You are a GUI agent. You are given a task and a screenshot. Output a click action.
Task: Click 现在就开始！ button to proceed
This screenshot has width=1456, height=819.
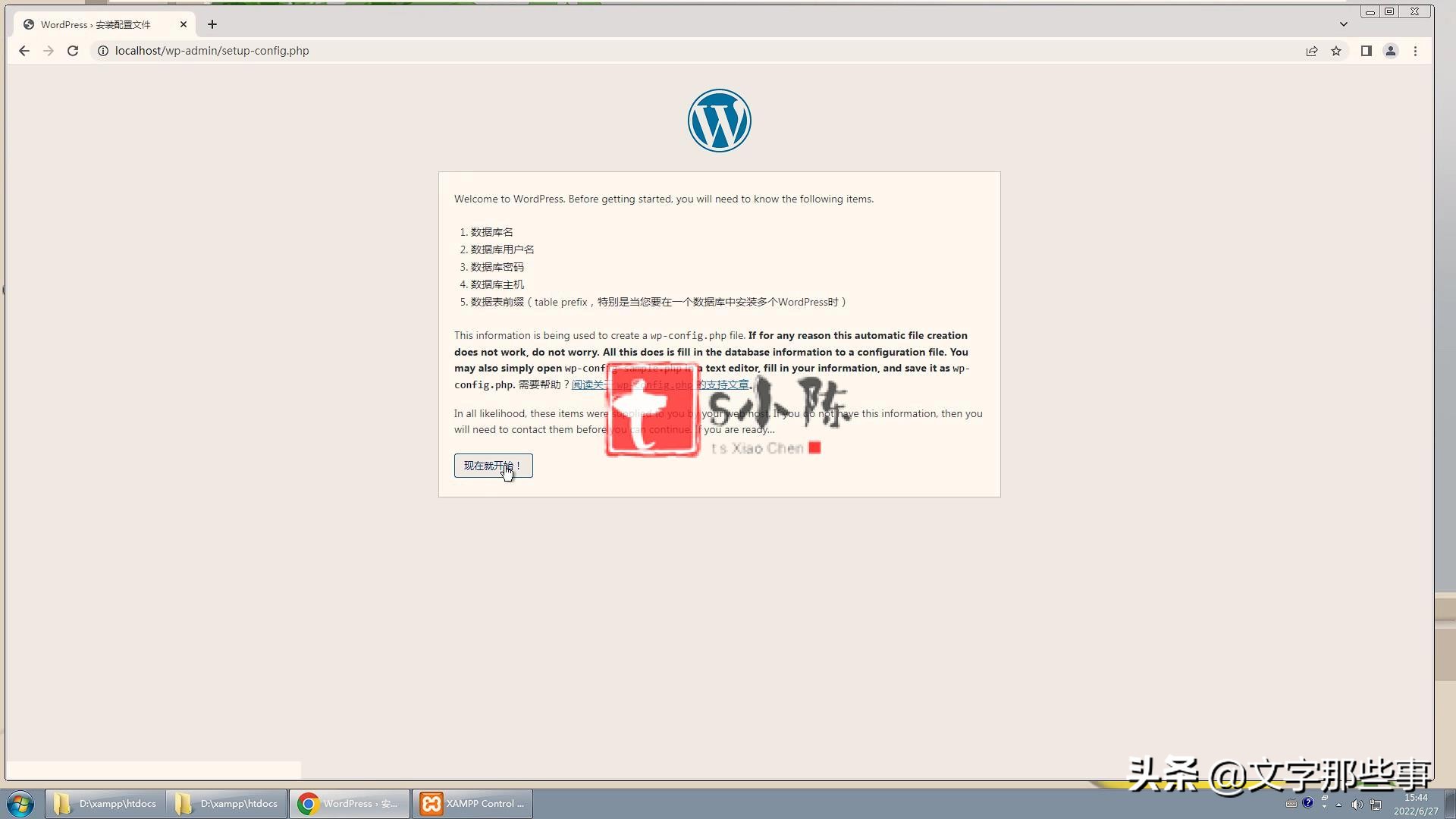[493, 465]
